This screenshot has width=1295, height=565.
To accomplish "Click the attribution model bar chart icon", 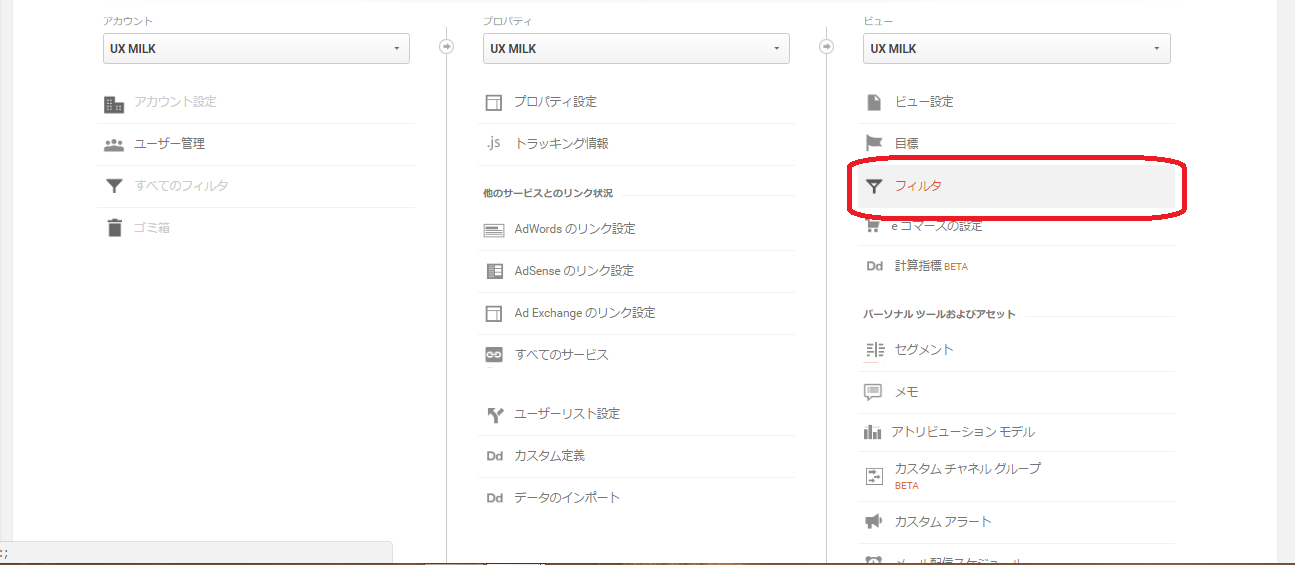I will click(x=873, y=432).
